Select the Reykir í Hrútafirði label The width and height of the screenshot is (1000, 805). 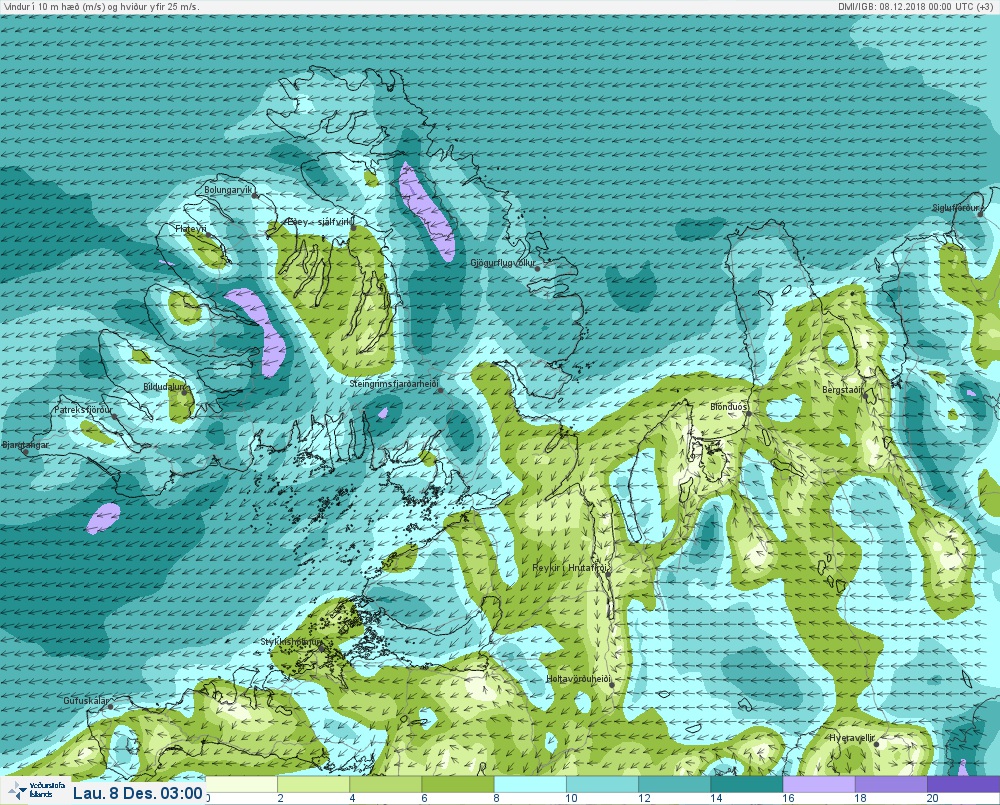pyautogui.click(x=571, y=568)
